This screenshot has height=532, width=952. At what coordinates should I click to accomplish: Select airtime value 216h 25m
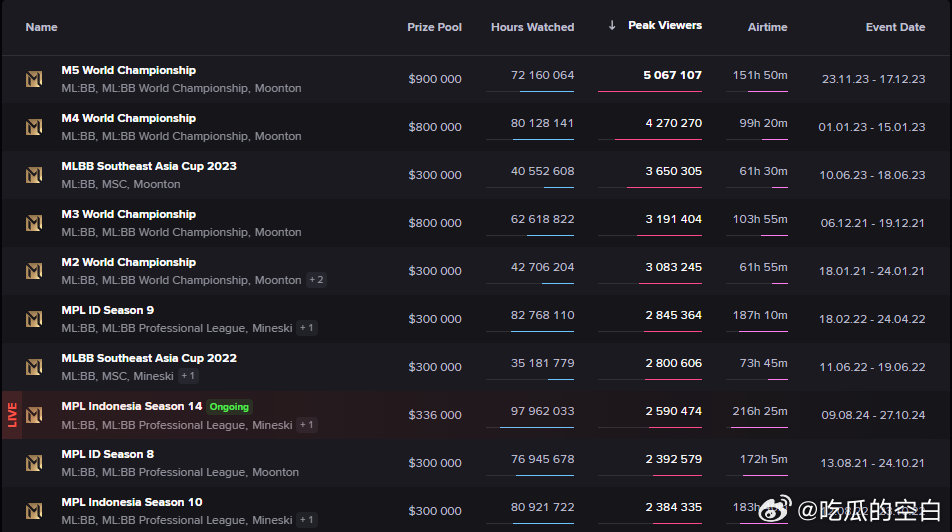click(760, 411)
